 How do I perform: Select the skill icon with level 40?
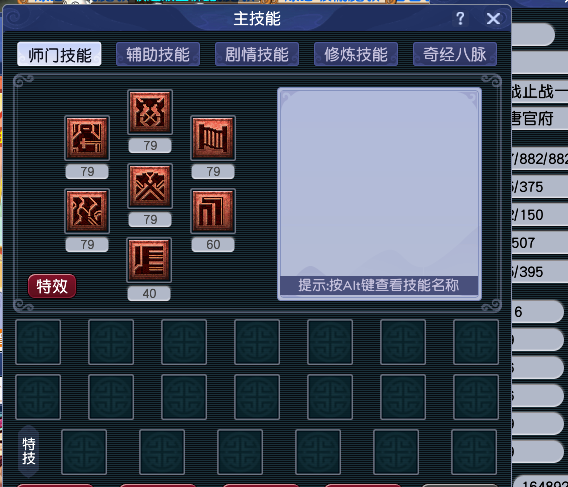tap(149, 260)
